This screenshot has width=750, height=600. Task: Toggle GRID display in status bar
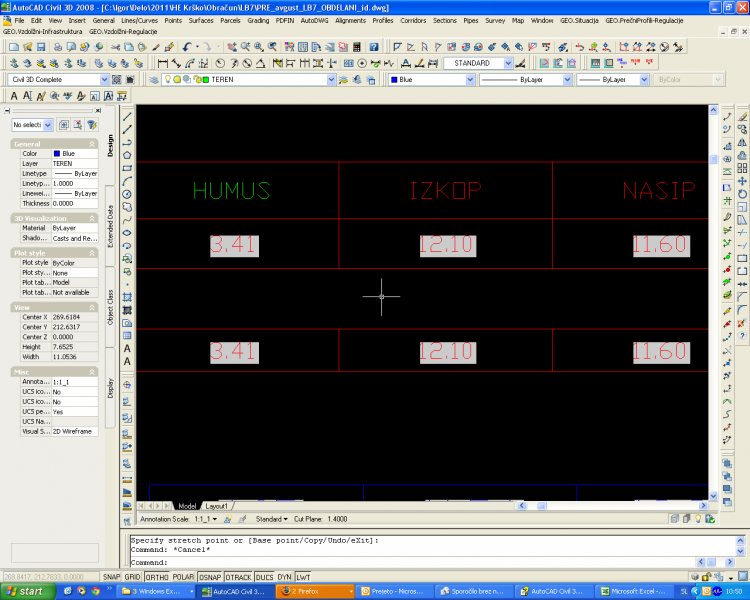point(132,577)
